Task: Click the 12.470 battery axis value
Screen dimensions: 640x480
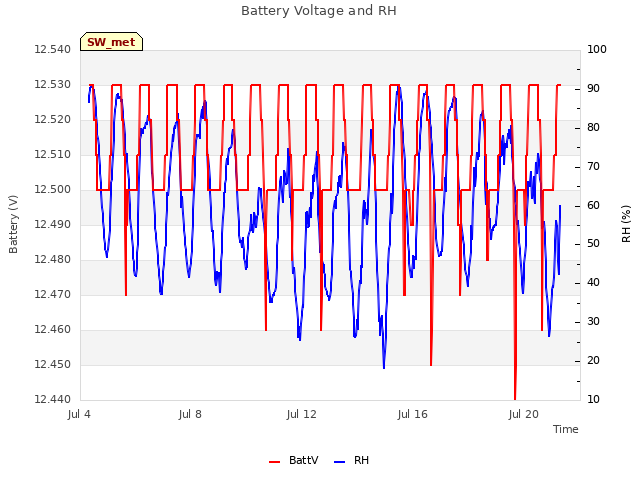Action: pos(52,295)
